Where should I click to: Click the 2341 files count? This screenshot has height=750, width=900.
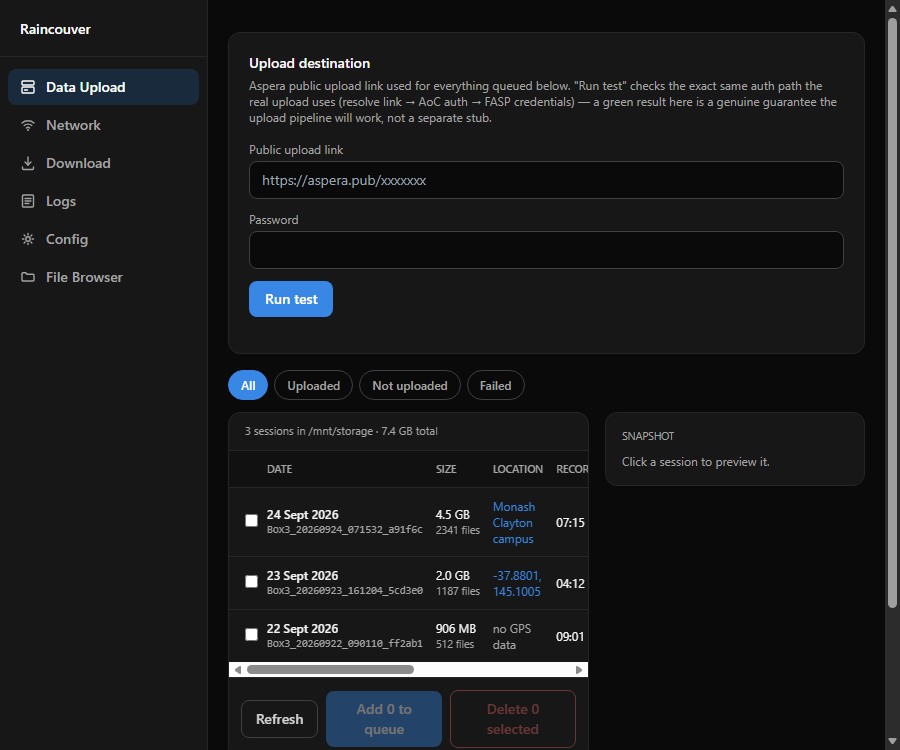click(457, 530)
